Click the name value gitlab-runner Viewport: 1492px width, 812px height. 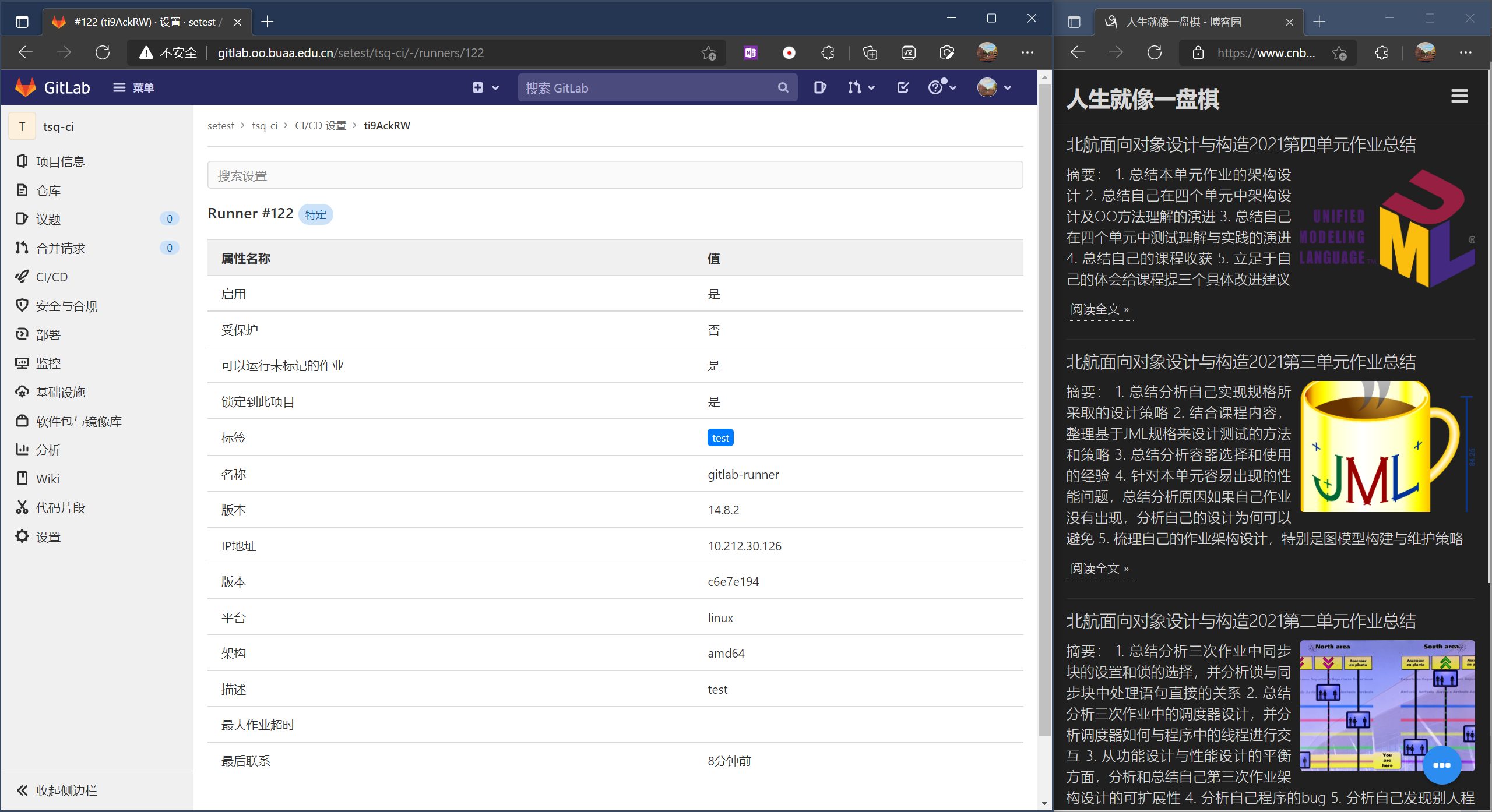pyautogui.click(x=743, y=475)
